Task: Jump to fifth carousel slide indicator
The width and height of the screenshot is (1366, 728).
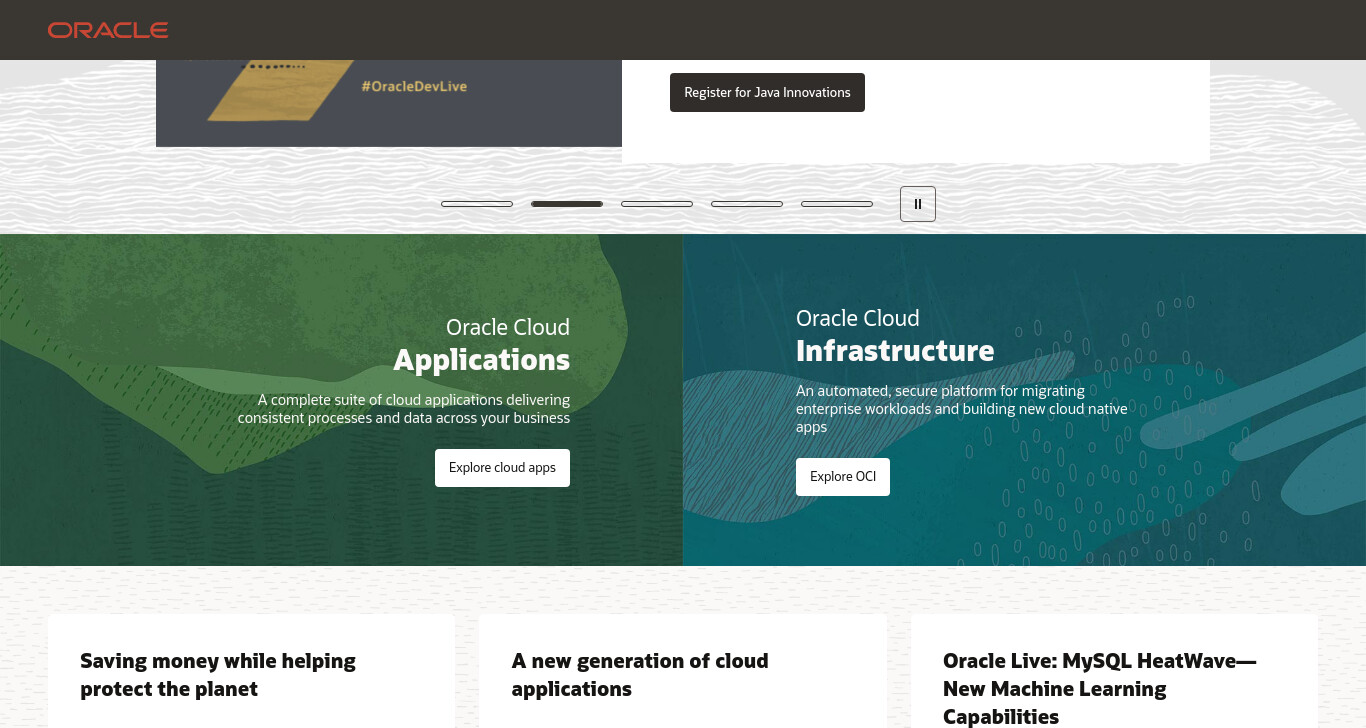Action: 837,204
